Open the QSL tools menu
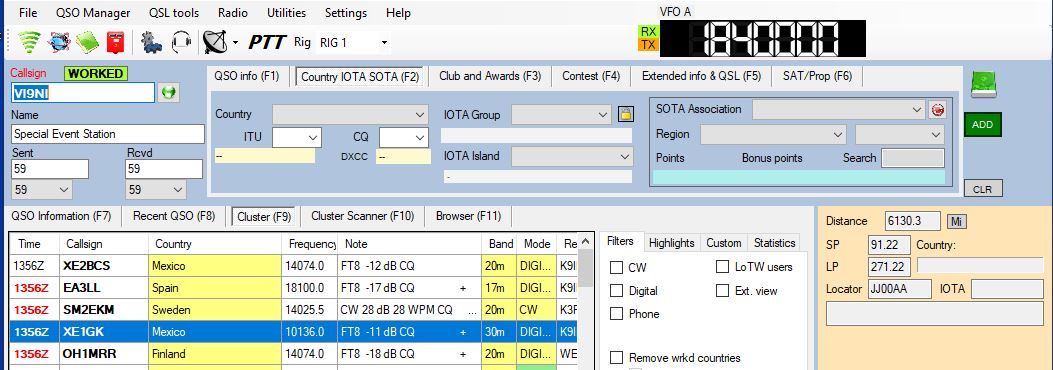 point(175,13)
